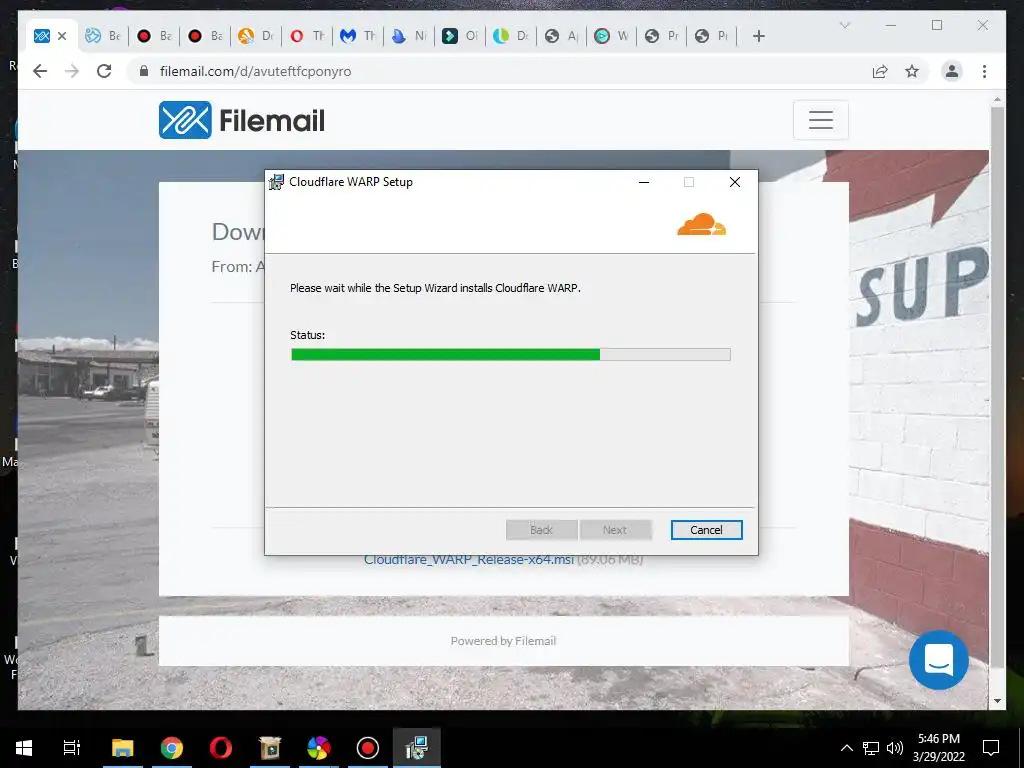Open network settings tray icon
1024x768 pixels.
[x=871, y=748]
